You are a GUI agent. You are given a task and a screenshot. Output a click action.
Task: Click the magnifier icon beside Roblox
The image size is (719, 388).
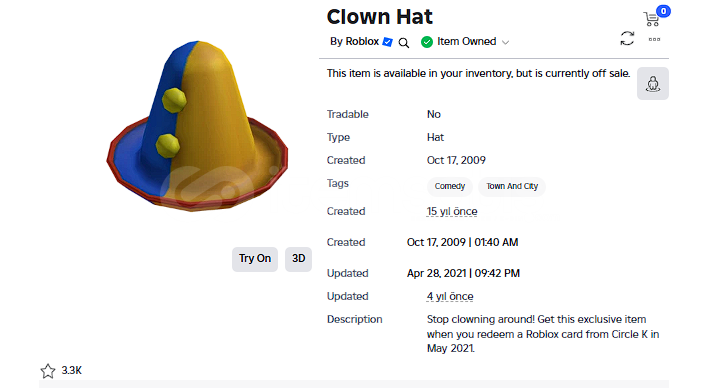(x=404, y=43)
